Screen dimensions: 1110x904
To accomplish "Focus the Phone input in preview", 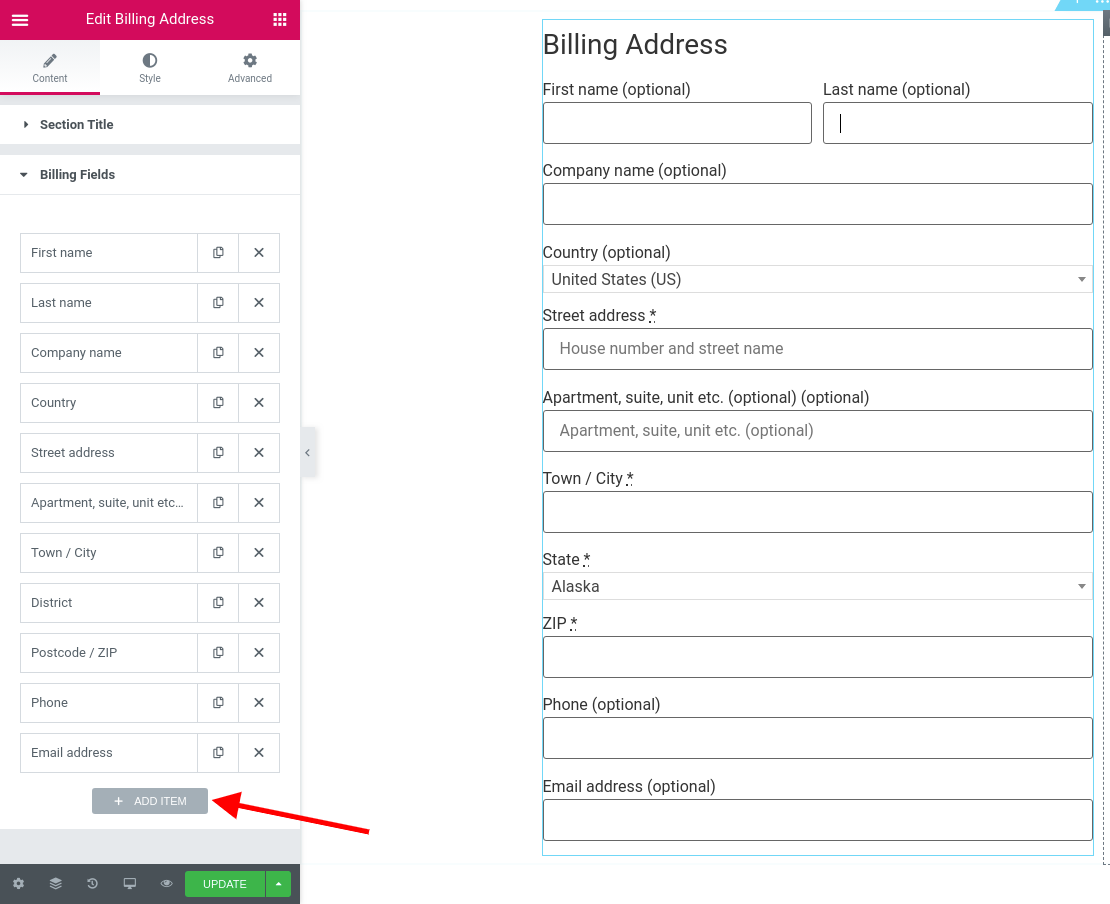I will coord(818,738).
